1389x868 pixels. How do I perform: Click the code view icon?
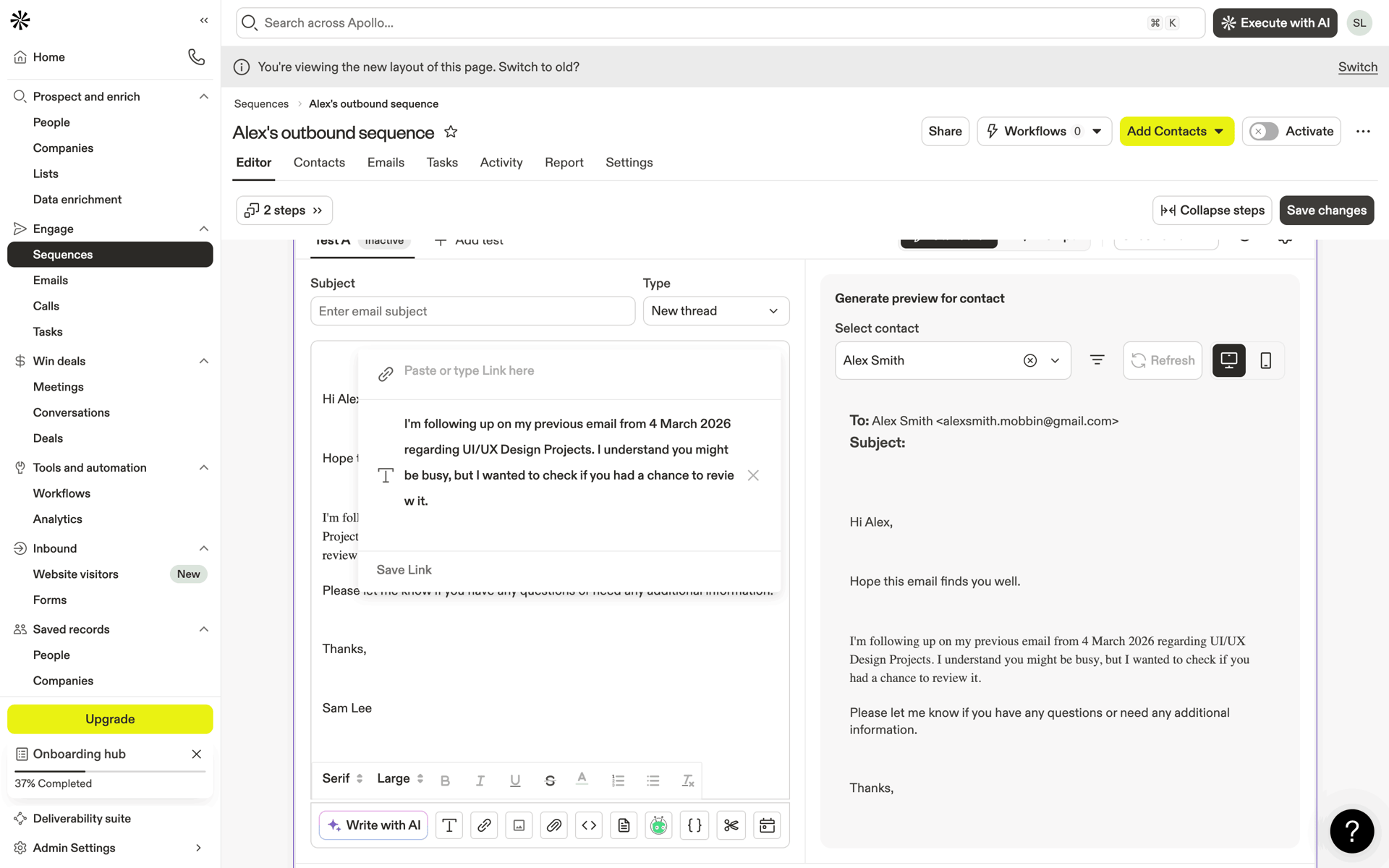point(589,825)
